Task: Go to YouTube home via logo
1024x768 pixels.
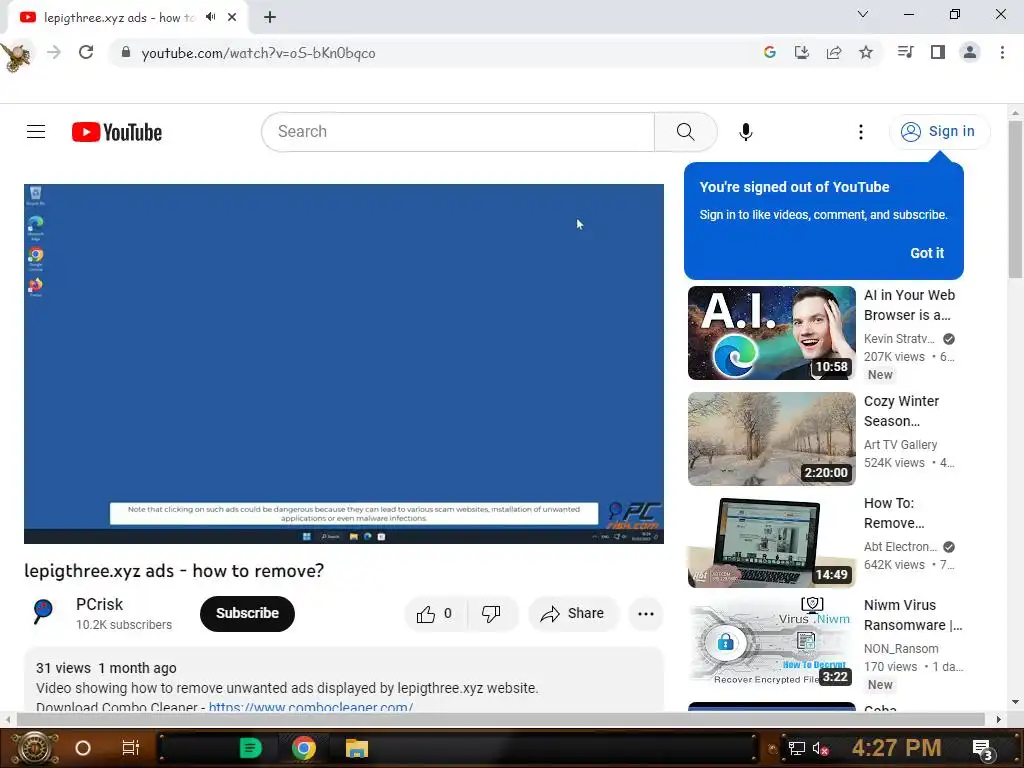Action: (117, 132)
